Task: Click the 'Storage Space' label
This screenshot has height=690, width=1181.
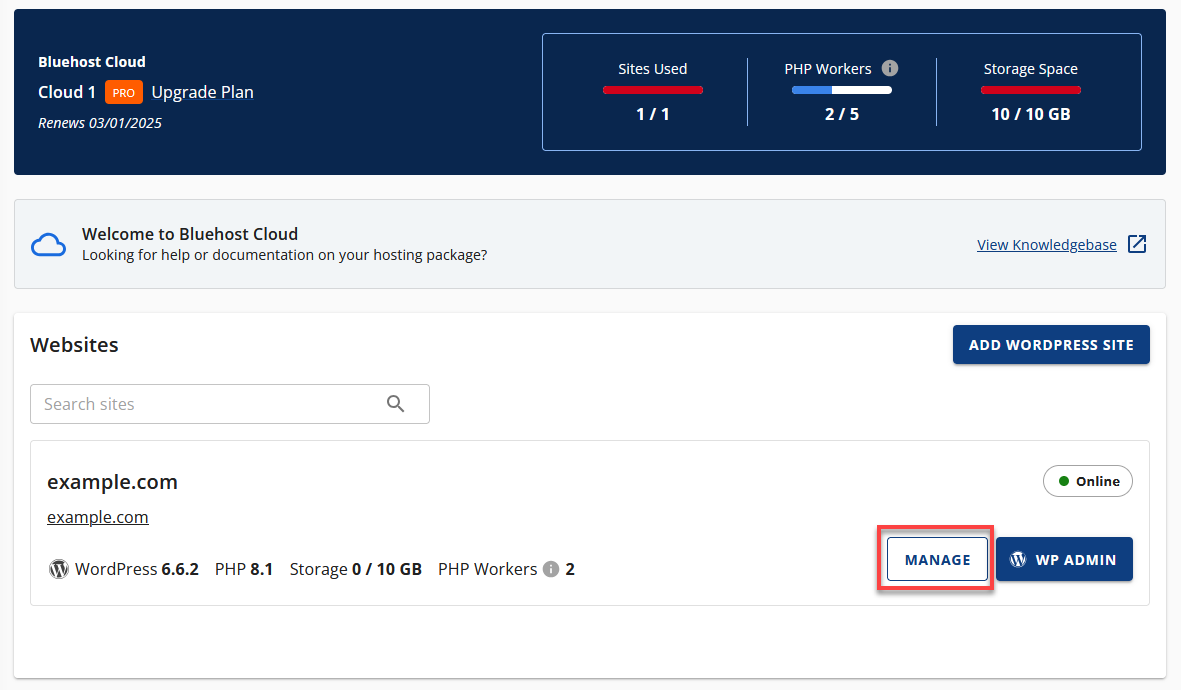Action: pos(1030,69)
